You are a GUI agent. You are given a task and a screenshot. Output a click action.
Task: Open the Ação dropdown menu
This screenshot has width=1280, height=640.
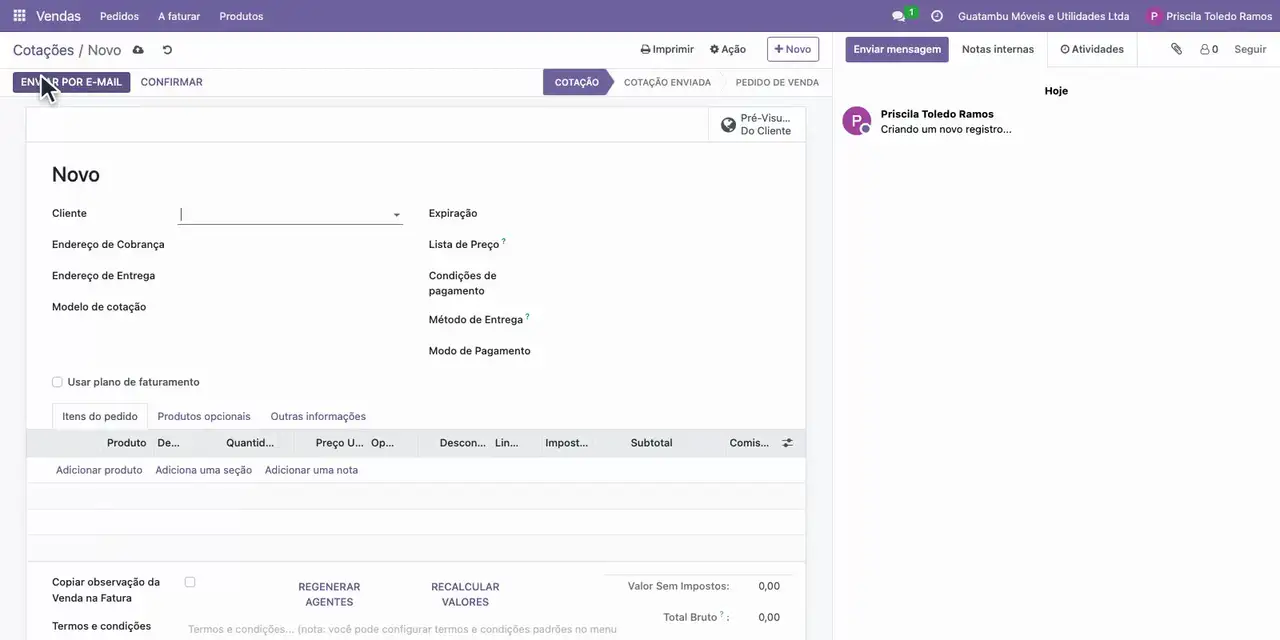coord(728,49)
